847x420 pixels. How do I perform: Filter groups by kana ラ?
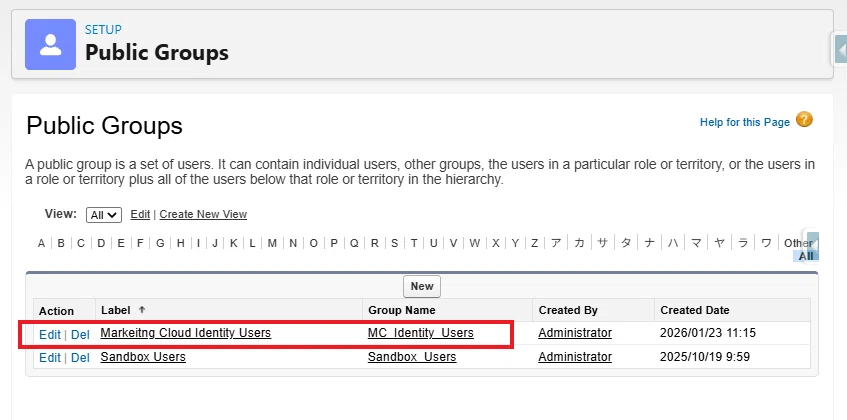pyautogui.click(x=743, y=243)
